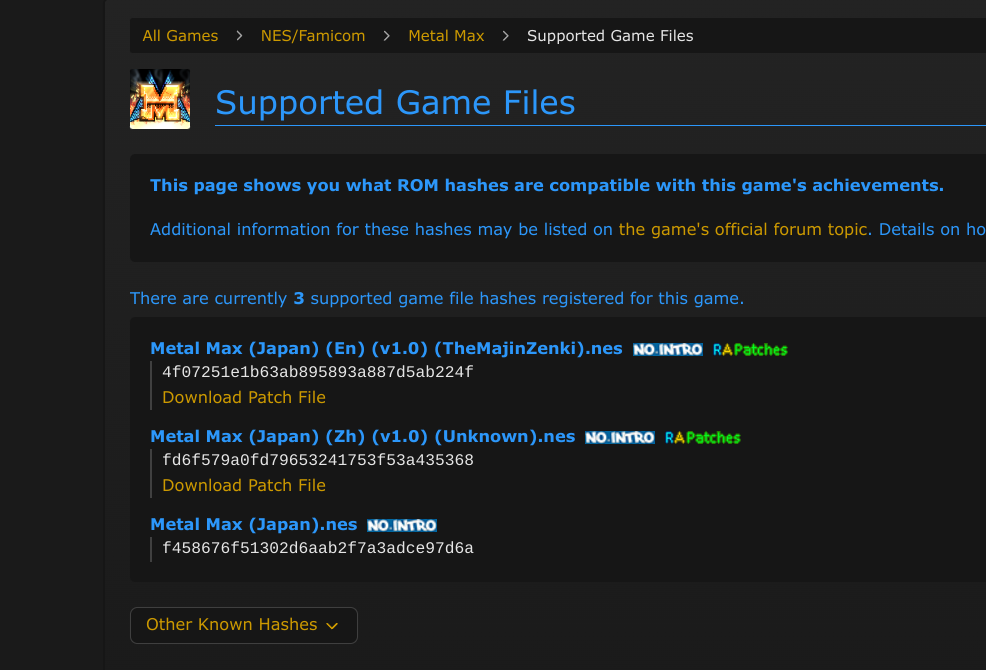Click RAPatches badge on TheMajinZenki file
The image size is (986, 670).
[750, 350]
